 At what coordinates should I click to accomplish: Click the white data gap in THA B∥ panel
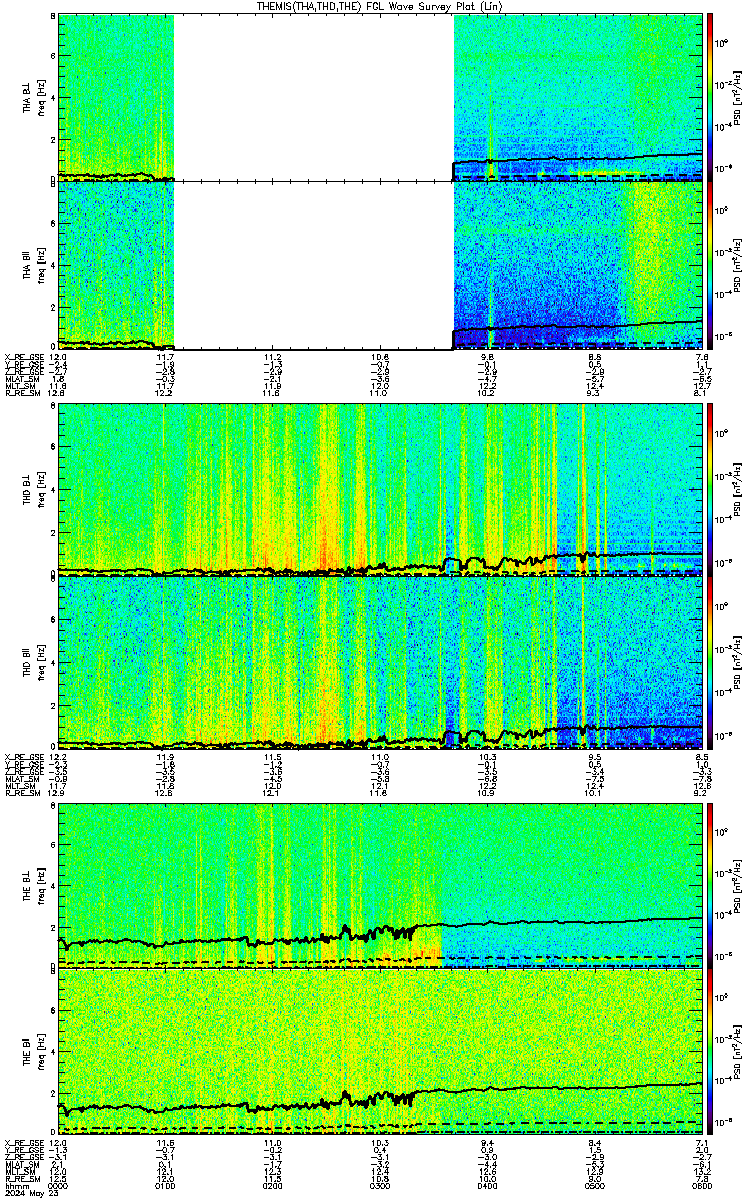pos(314,265)
